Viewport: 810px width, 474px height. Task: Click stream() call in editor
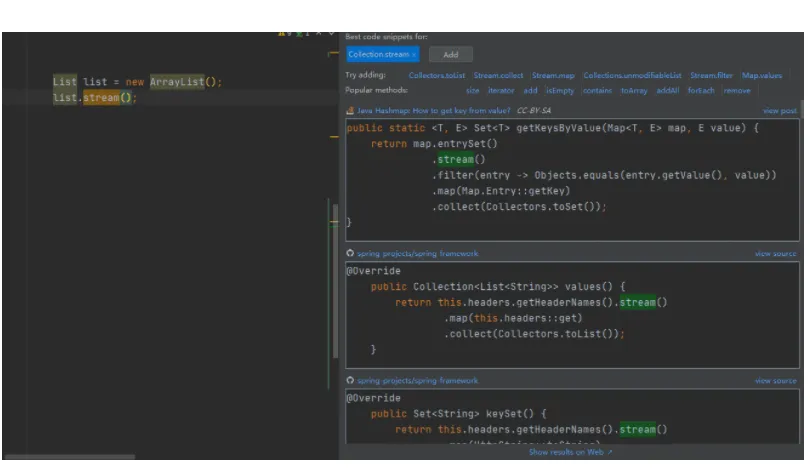point(107,98)
